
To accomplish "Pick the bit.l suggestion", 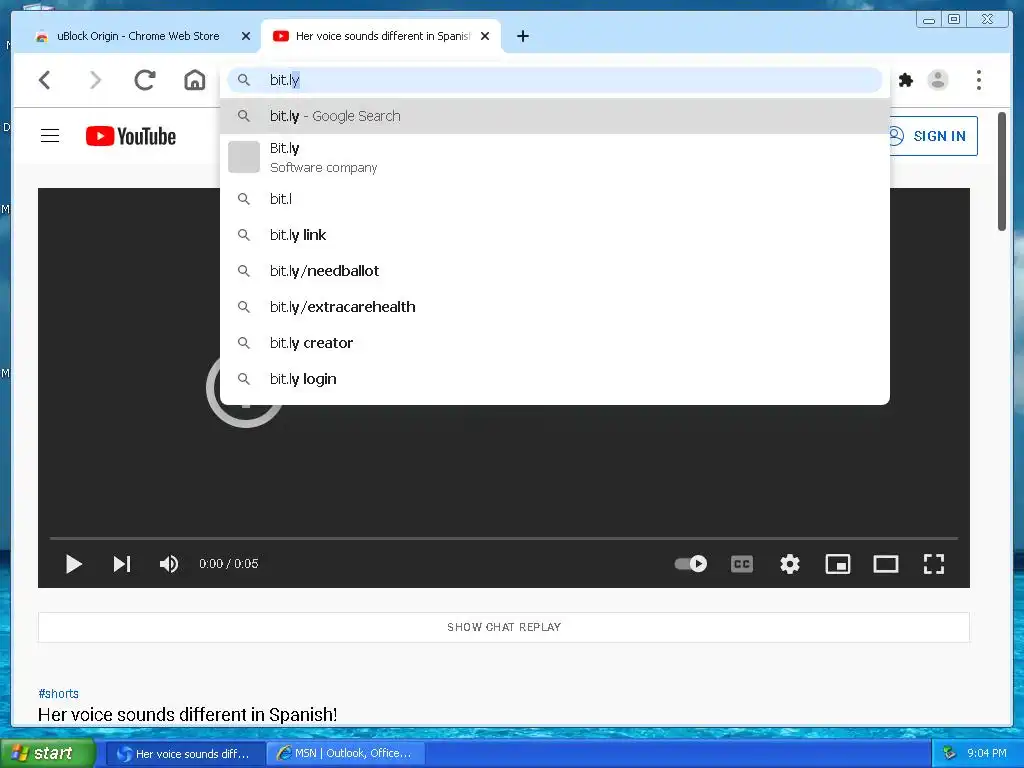I will click(x=554, y=199).
